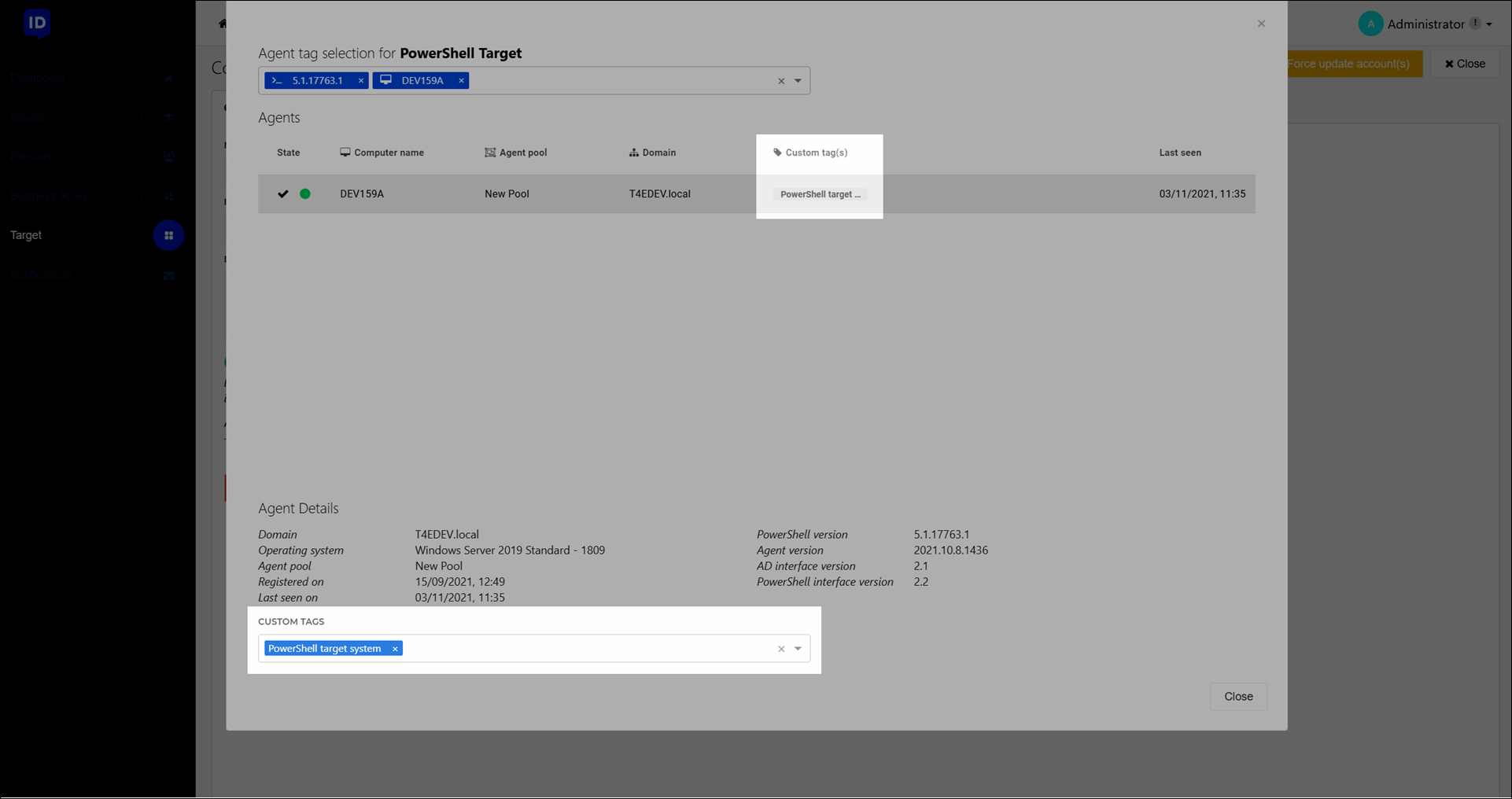The image size is (1512, 799).
Task: Click New Pool cell in agent row
Action: point(507,194)
